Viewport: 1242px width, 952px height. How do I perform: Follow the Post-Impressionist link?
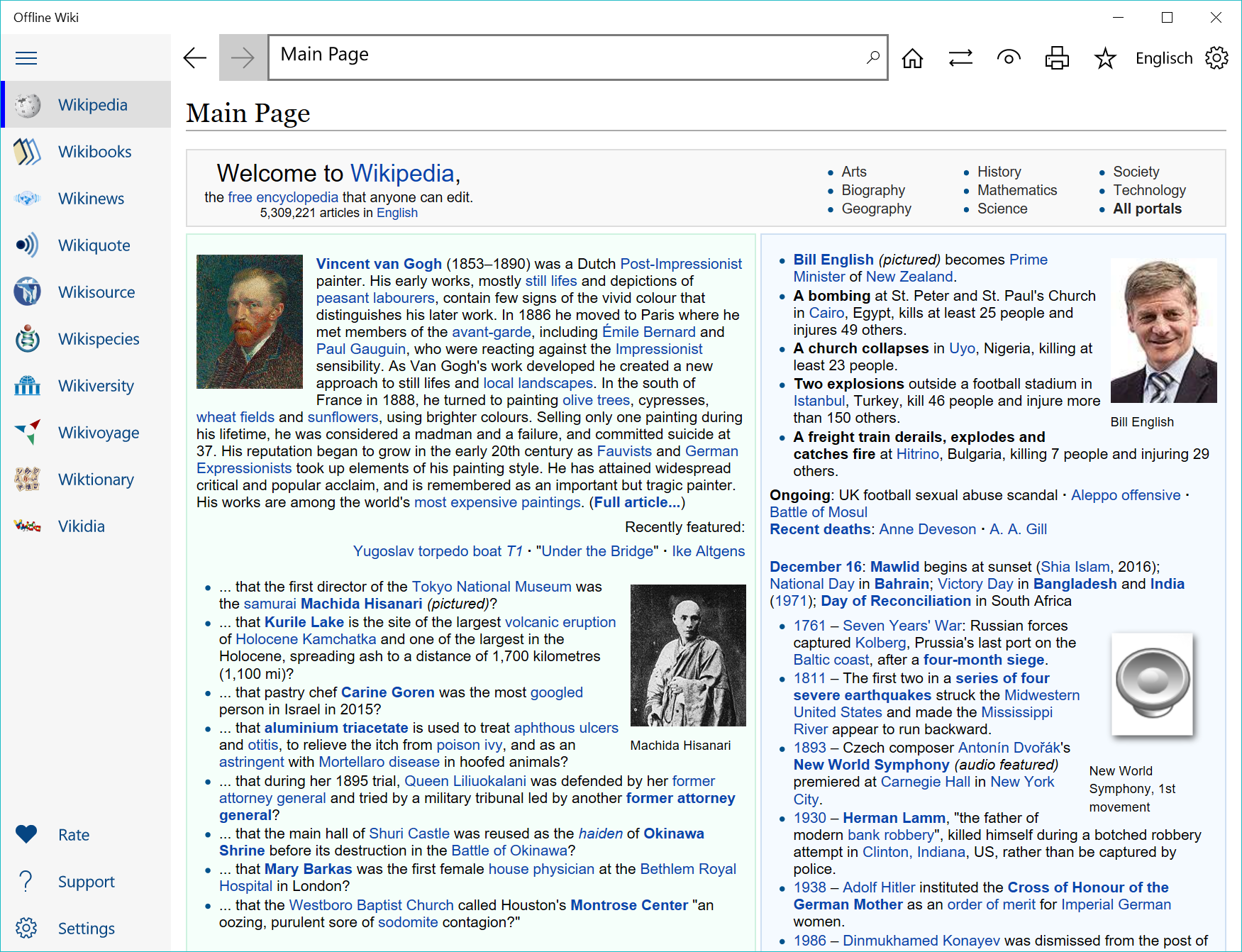681,264
